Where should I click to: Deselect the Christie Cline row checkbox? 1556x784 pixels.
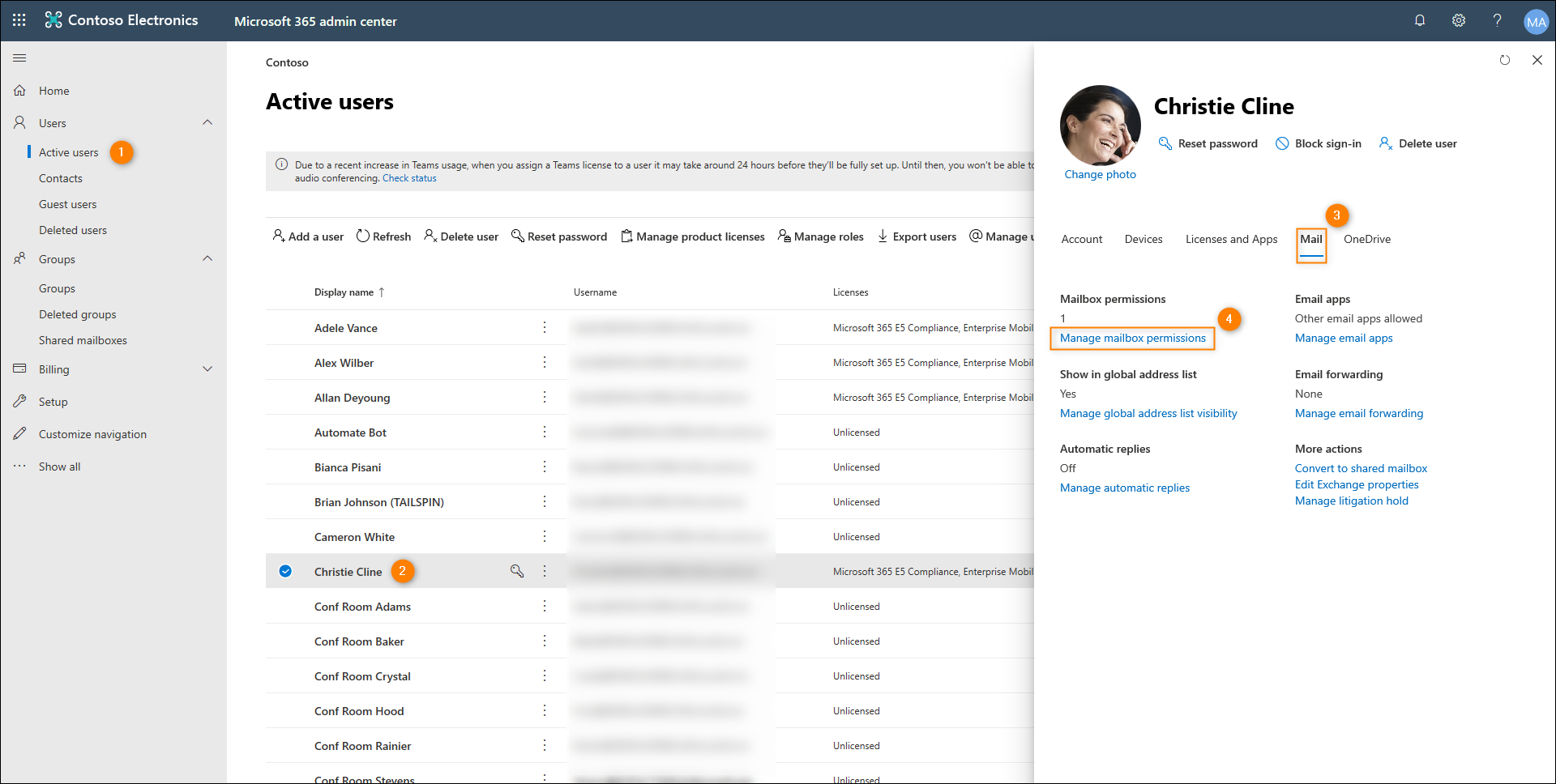(x=285, y=571)
